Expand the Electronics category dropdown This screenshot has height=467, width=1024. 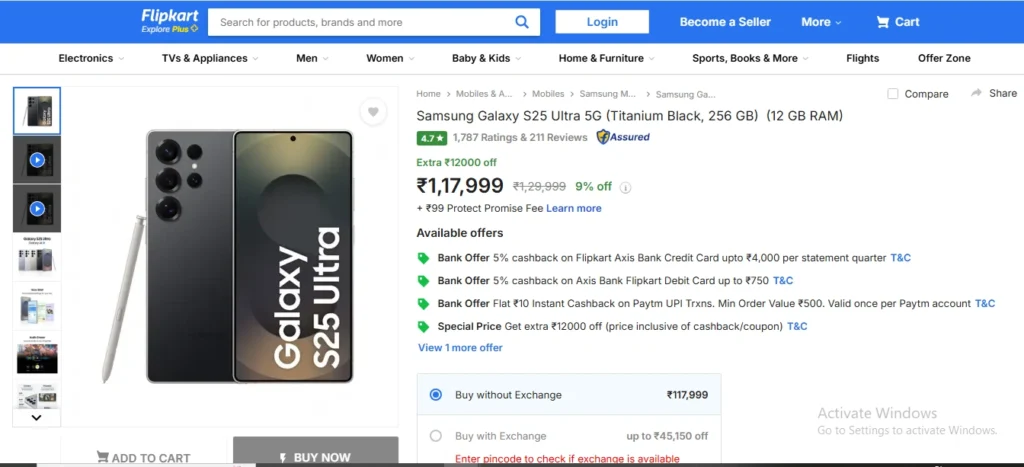tap(91, 58)
